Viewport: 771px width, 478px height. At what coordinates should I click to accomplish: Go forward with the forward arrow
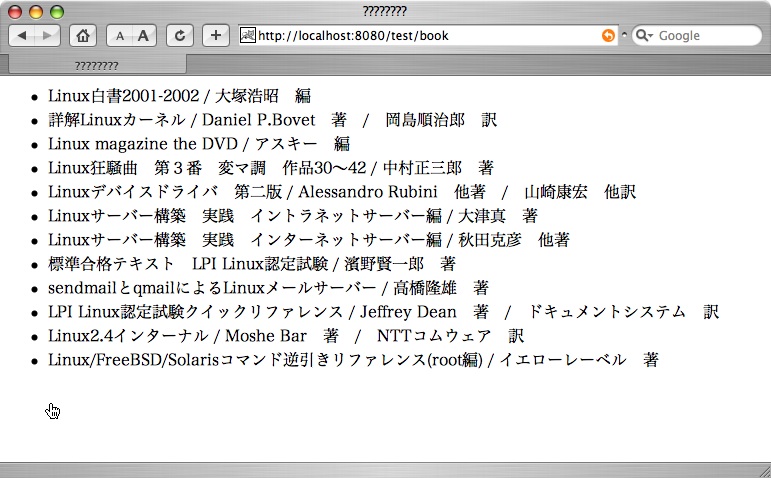click(x=47, y=35)
